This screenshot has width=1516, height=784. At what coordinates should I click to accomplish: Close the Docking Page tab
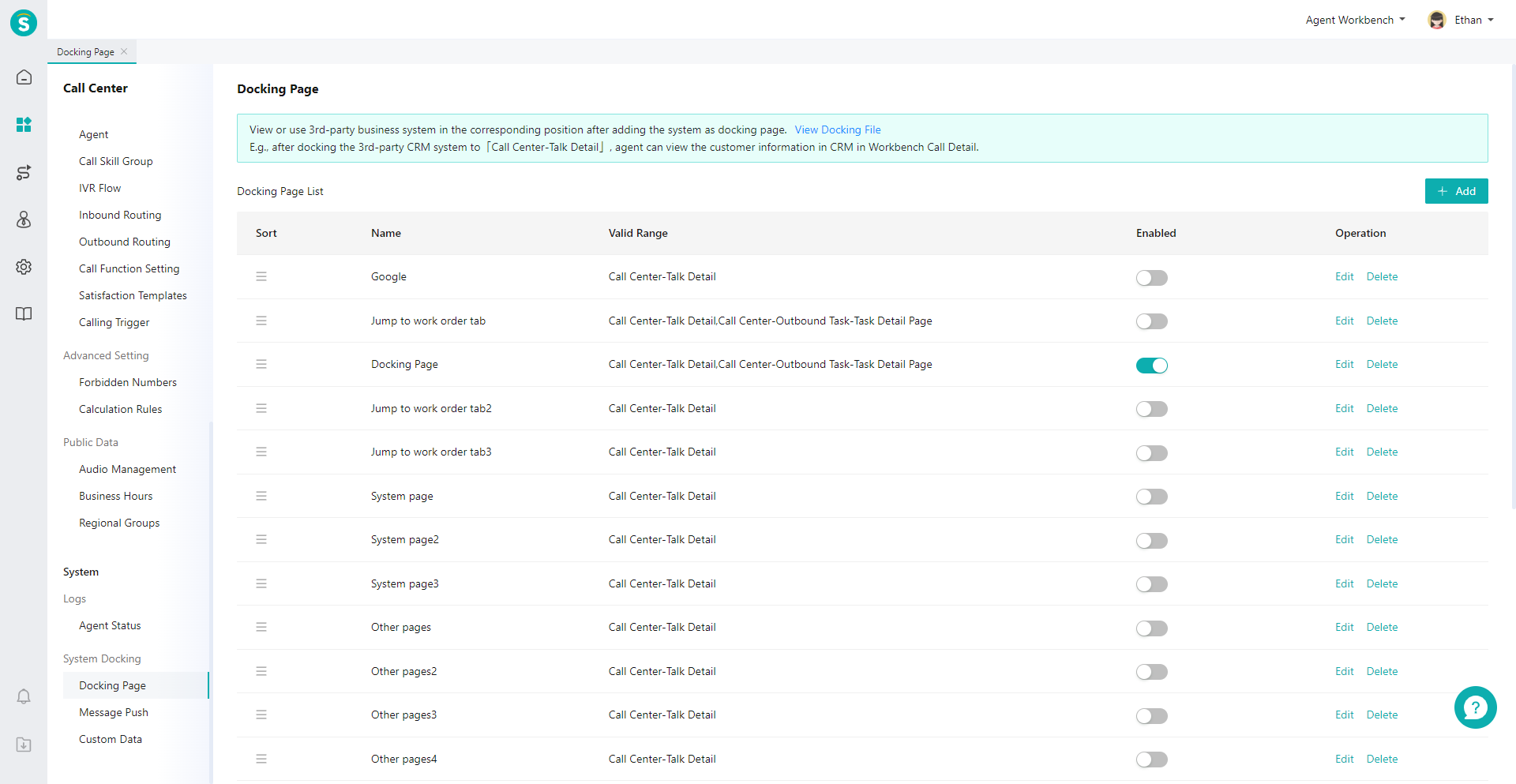point(124,51)
